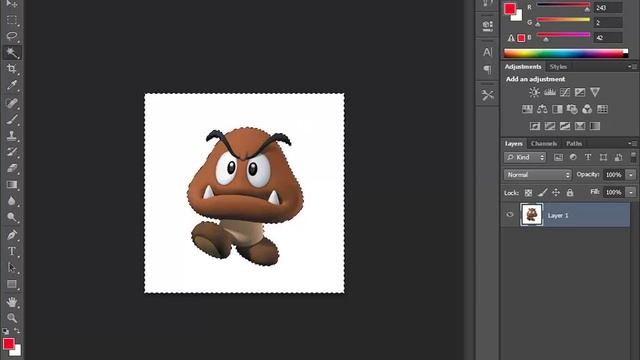
Task: Add Brightness/Contrast sun adjustment
Action: pyautogui.click(x=534, y=93)
